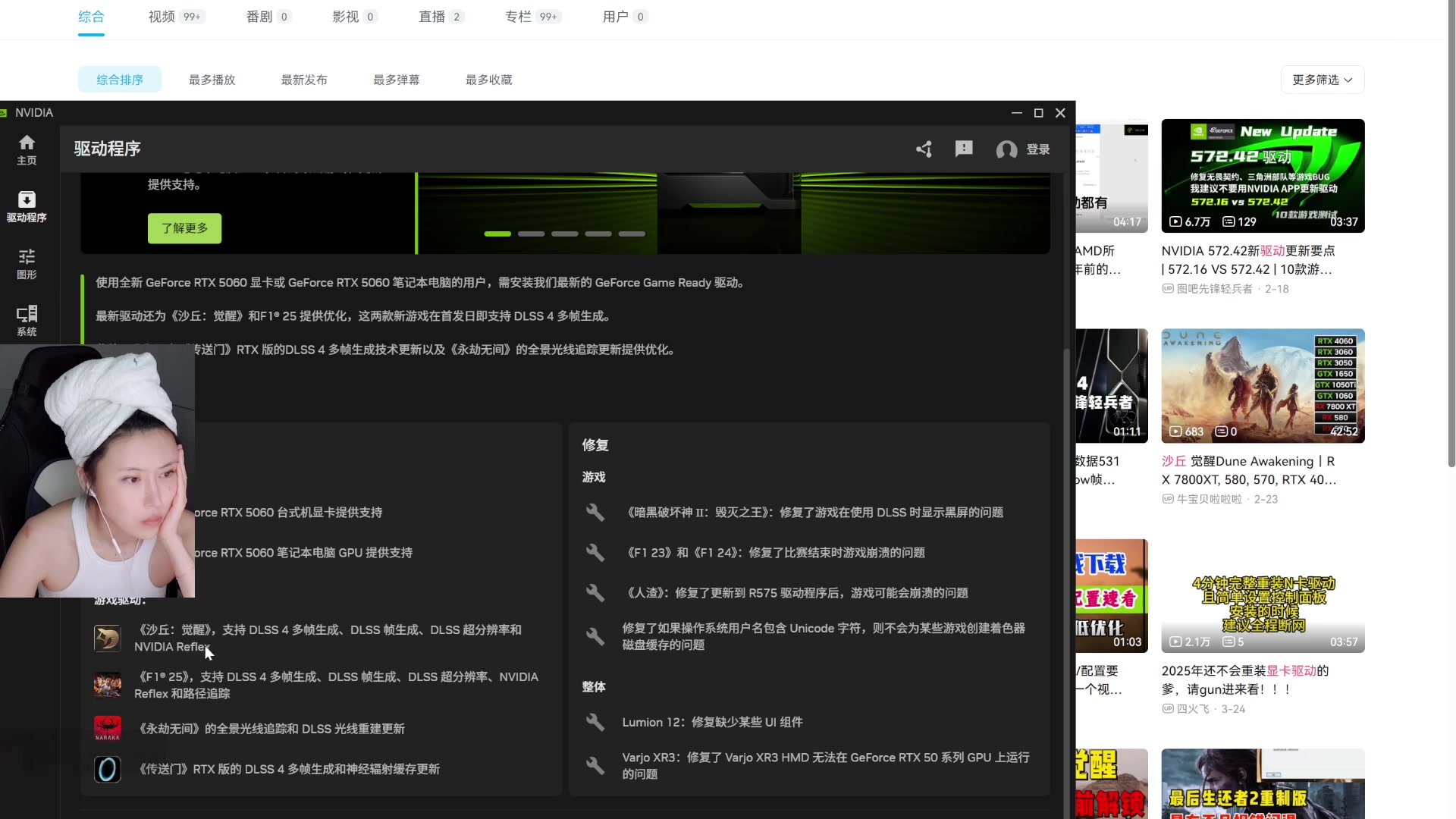1456x819 pixels.
Task: Switch to the 视频 tab
Action: 175,17
